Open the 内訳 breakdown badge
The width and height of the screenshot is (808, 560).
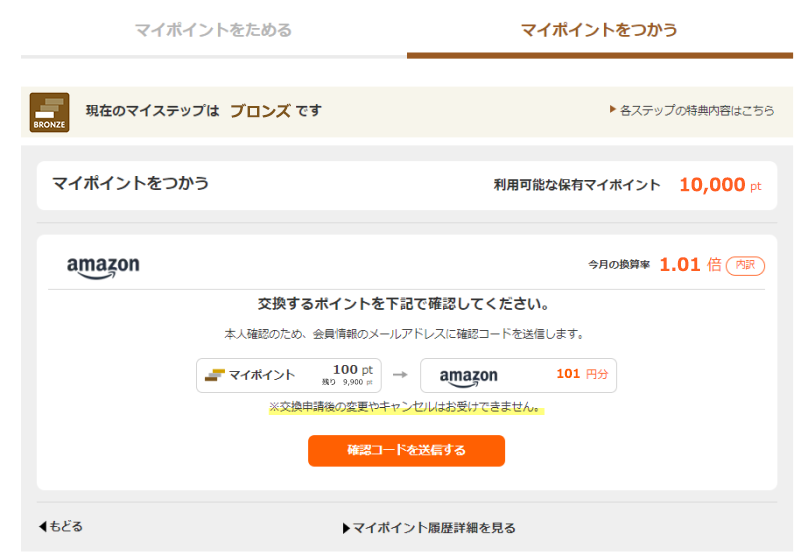(x=745, y=265)
